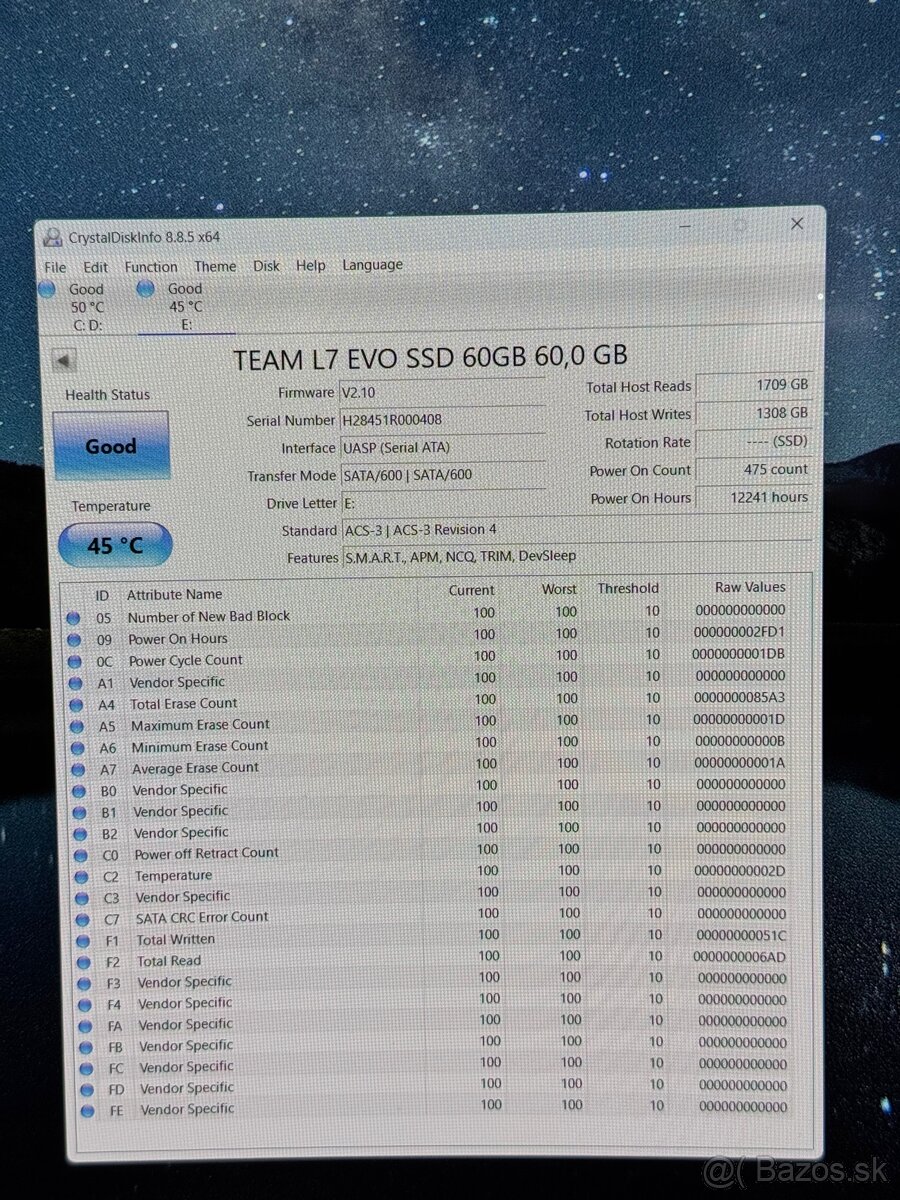The image size is (900, 1200).
Task: Click the Interface UASP field
Action: pyautogui.click(x=442, y=448)
